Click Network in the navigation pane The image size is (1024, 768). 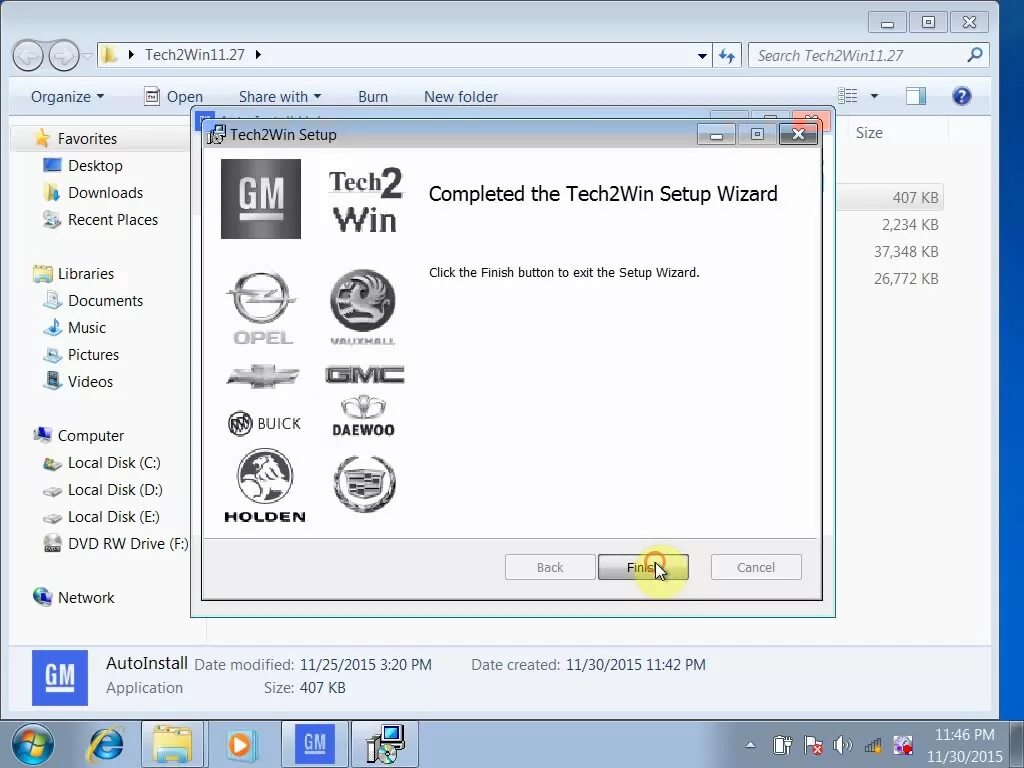[x=86, y=598]
